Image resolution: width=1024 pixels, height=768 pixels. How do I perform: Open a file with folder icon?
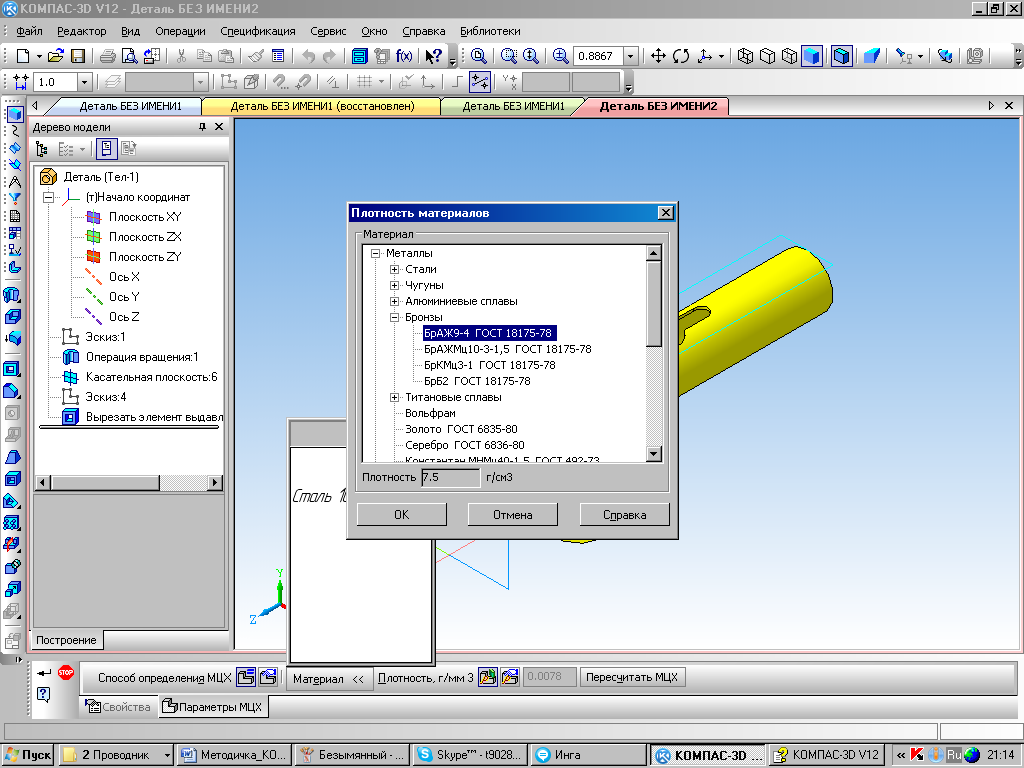pyautogui.click(x=56, y=56)
